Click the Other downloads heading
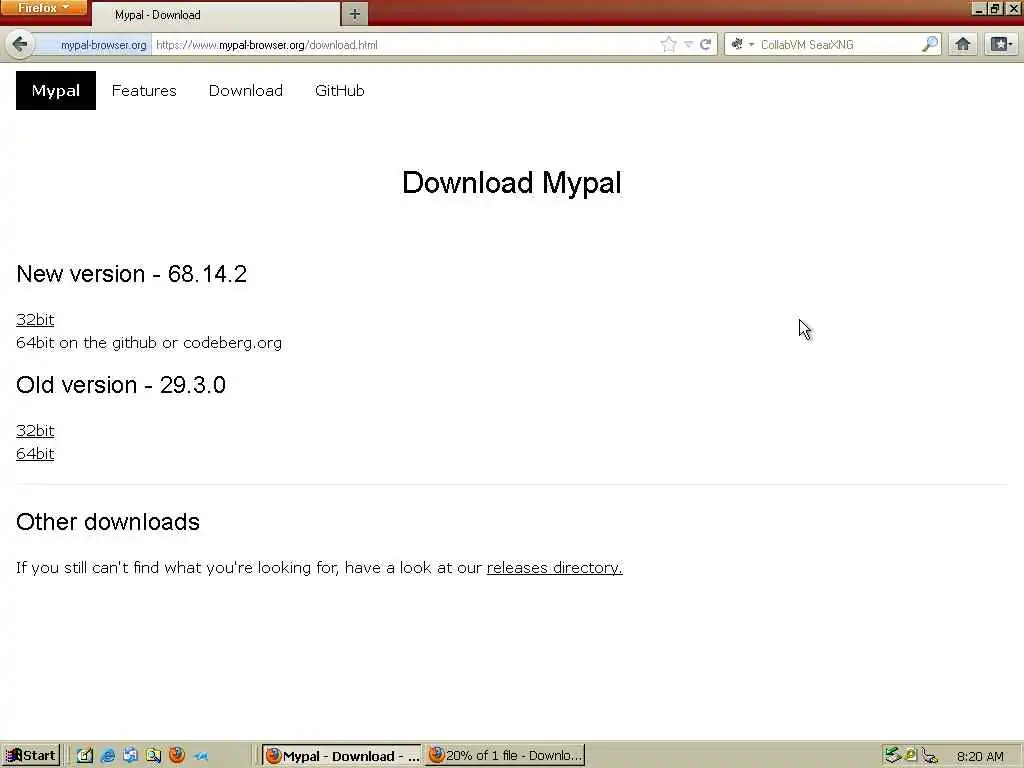This screenshot has width=1024, height=768. click(x=108, y=522)
